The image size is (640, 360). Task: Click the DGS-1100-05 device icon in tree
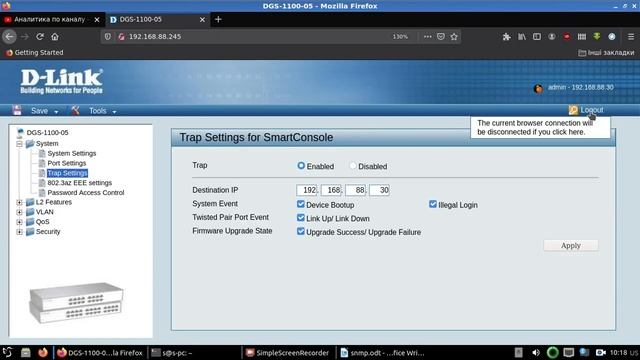[x=20, y=132]
